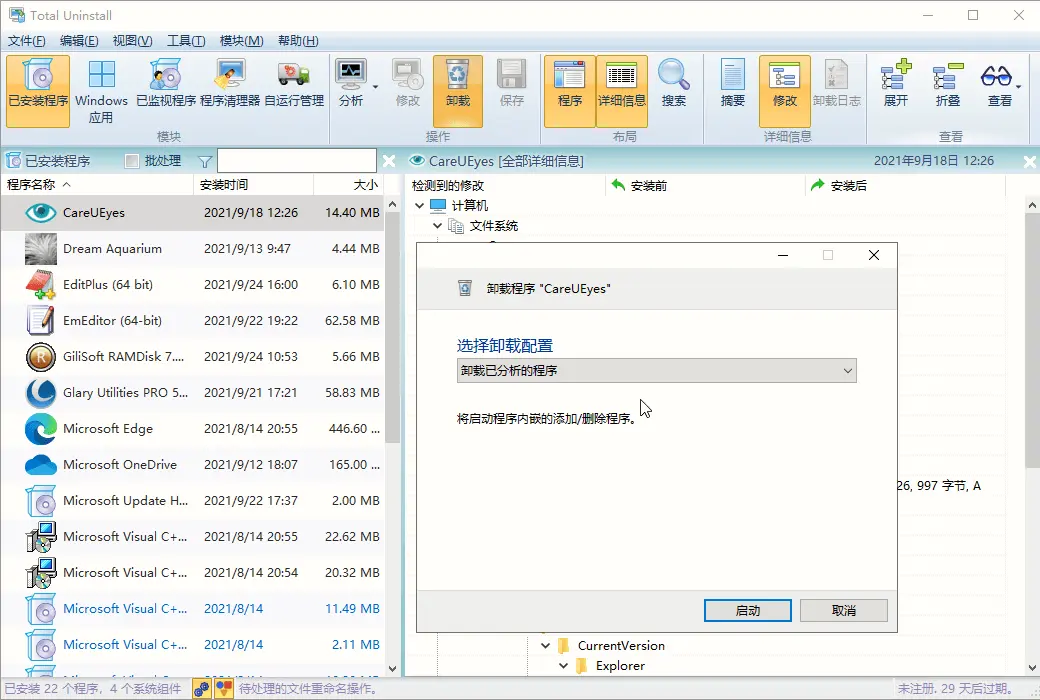Viewport: 1040px width, 700px height.
Task: Toggle the 详细信息 layout panel
Action: 621,91
